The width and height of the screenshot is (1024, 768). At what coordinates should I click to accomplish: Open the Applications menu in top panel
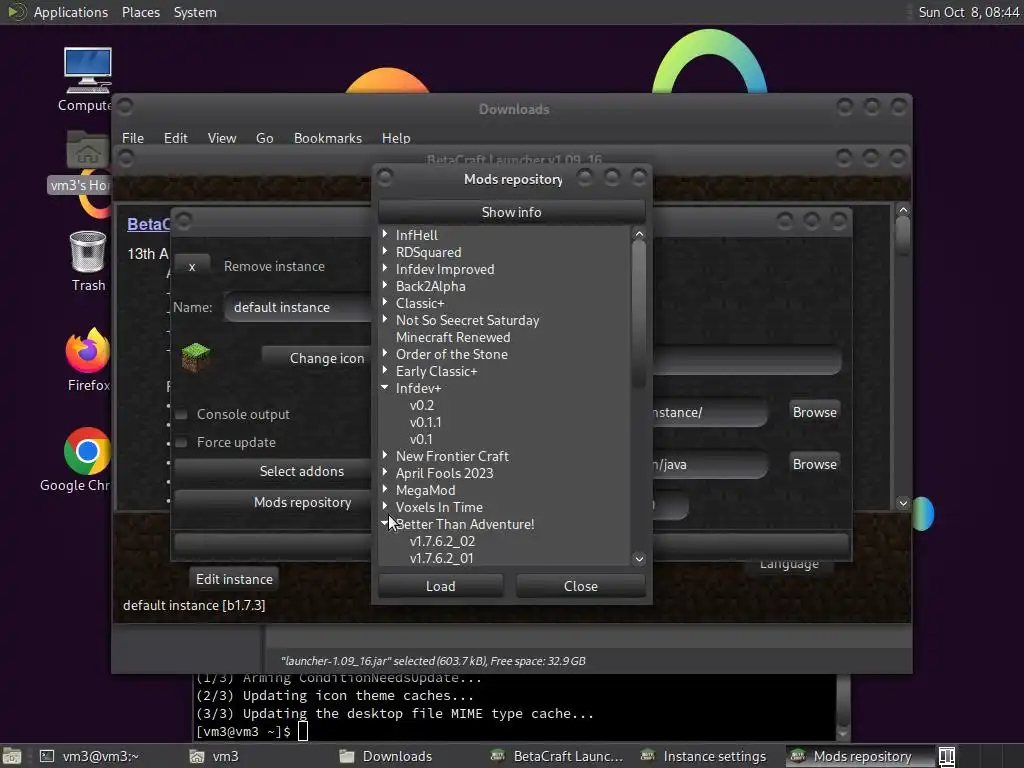pos(71,12)
